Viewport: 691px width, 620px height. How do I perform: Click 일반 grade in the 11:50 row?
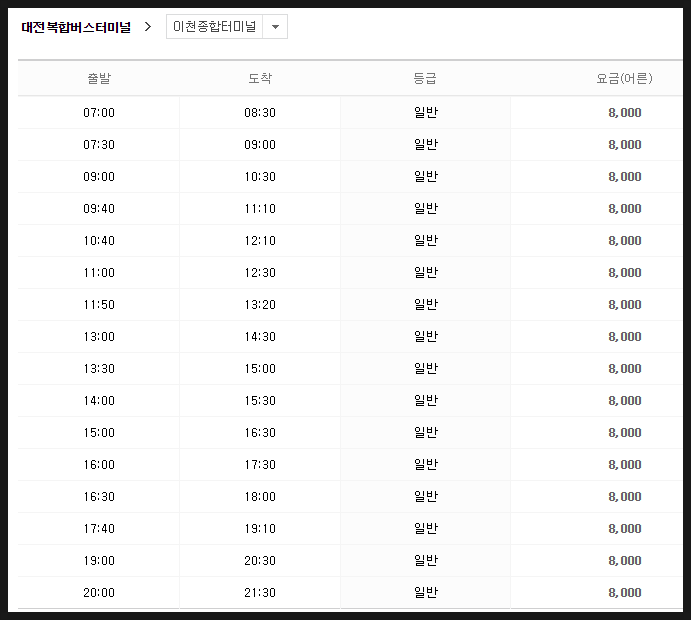pos(426,304)
